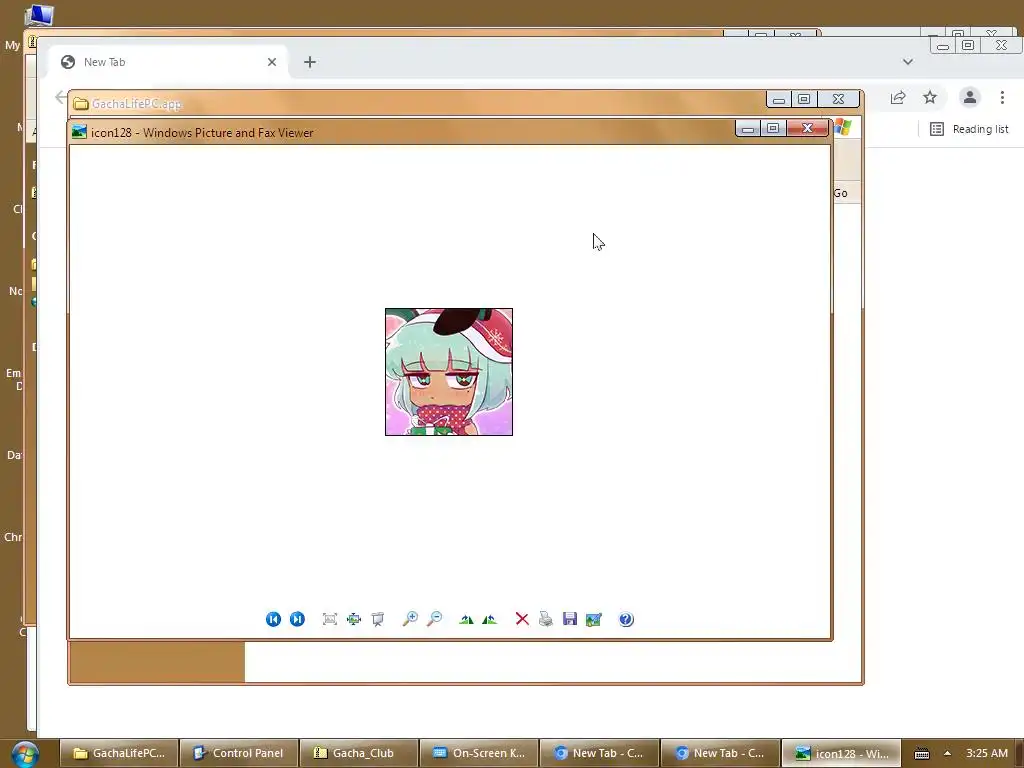
Task: Click the Go button in Explorer window
Action: 841,193
